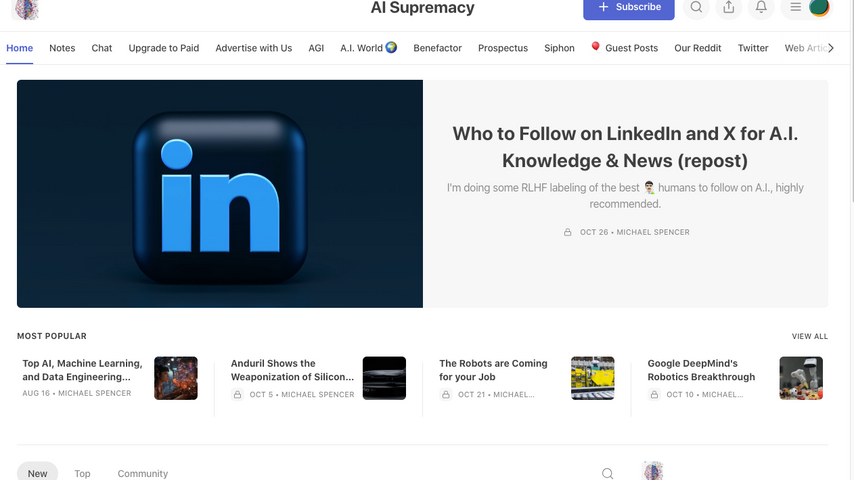Open the A.I. World tab
Image resolution: width=854 pixels, height=480 pixels.
(369, 48)
